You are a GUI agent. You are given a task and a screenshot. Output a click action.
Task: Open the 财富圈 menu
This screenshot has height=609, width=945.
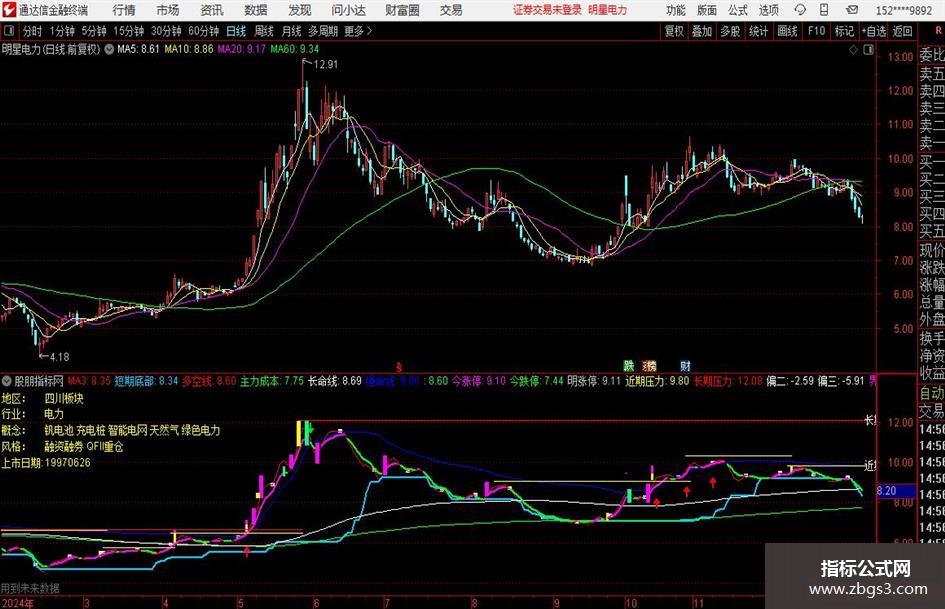pos(402,10)
